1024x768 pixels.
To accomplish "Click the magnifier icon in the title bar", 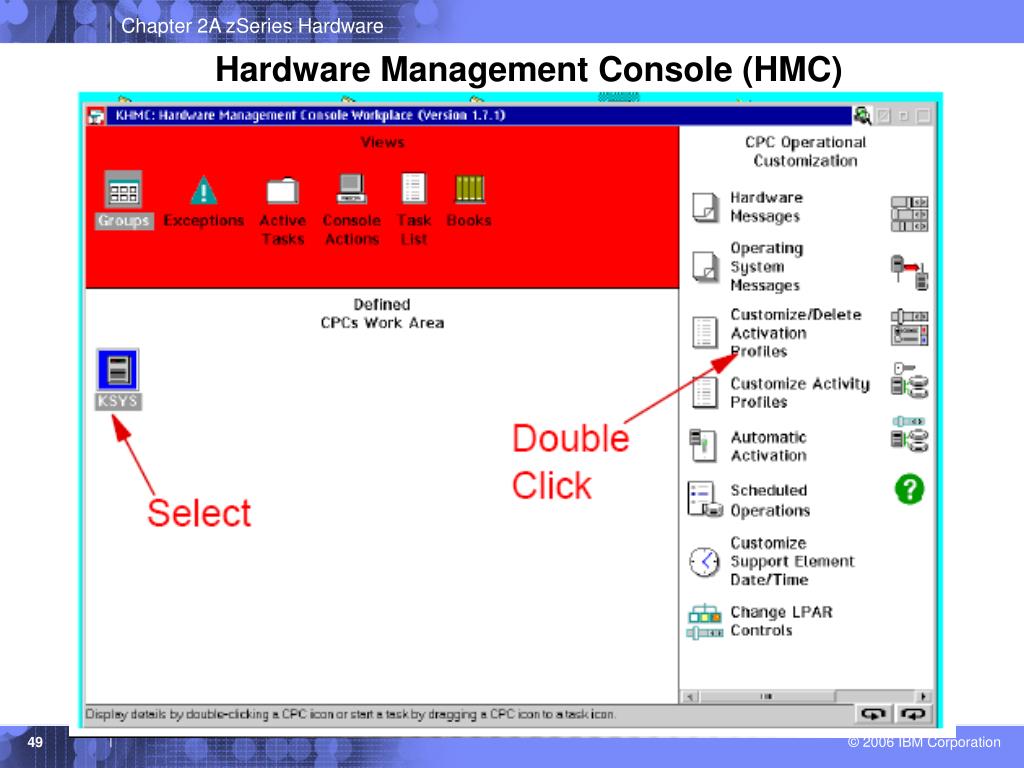I will [x=862, y=116].
